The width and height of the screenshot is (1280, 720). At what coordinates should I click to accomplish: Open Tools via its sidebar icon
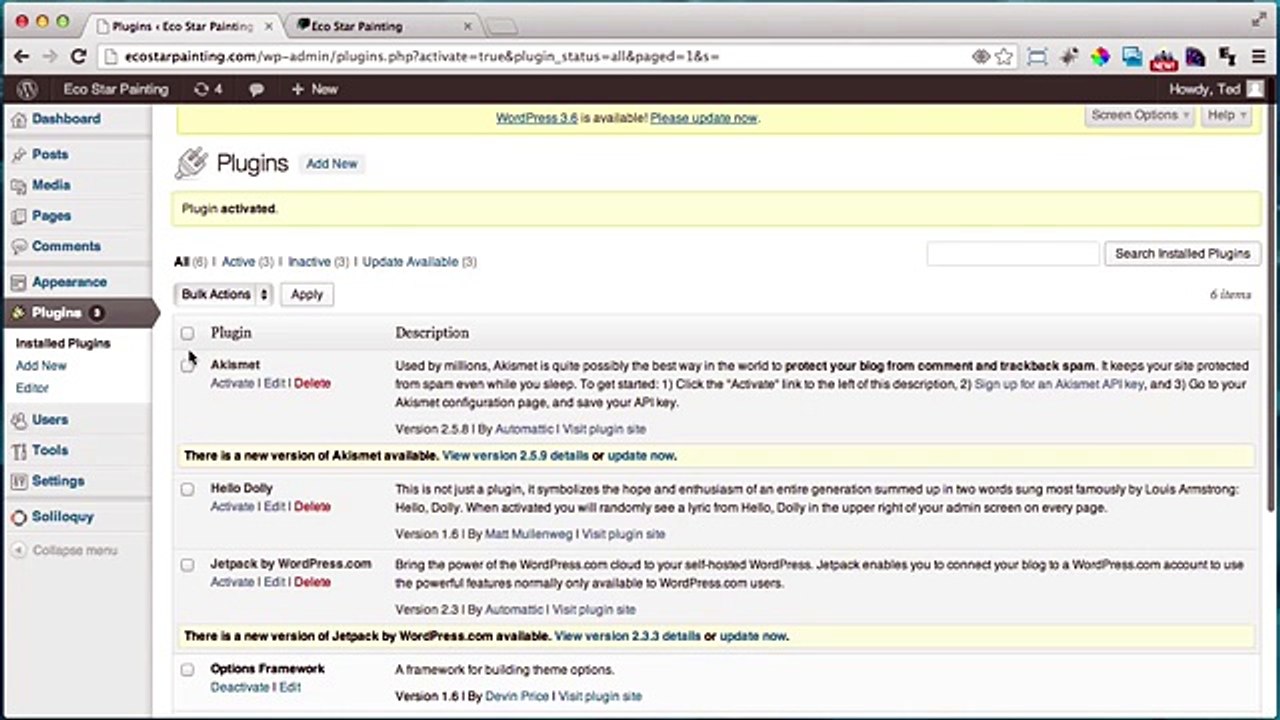click(x=18, y=451)
